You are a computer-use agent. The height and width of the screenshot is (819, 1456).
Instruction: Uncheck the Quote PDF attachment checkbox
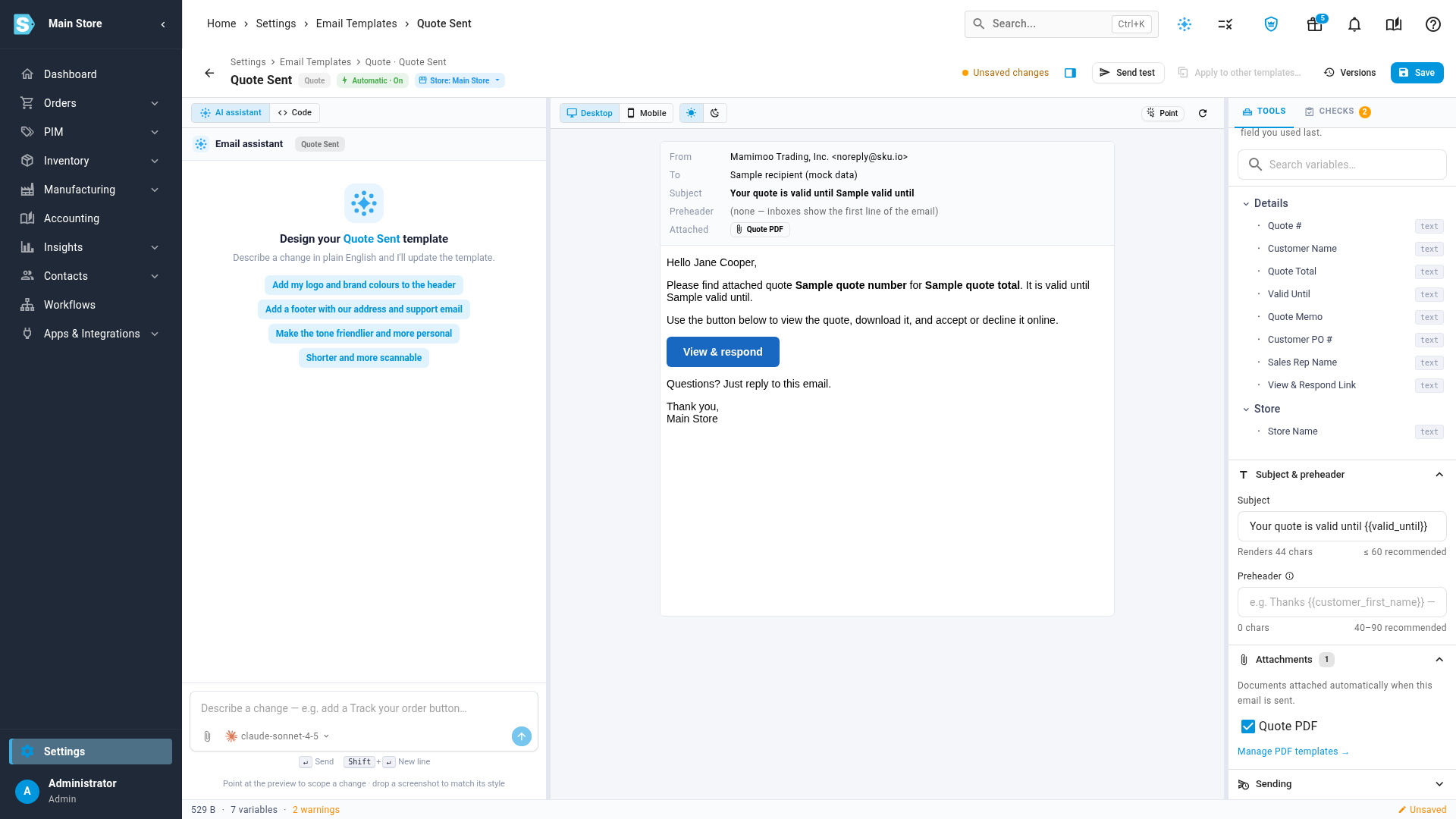coord(1248,726)
